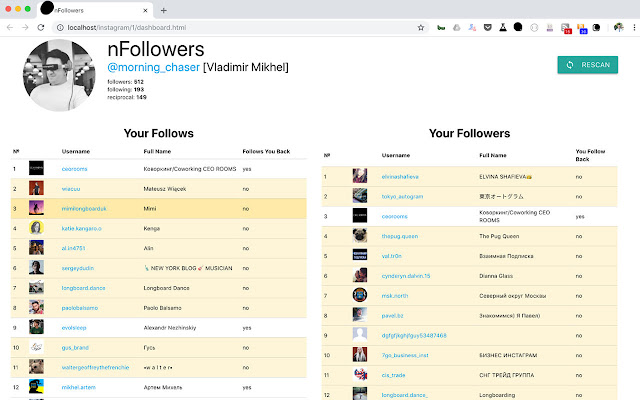This screenshot has width=640, height=400.
Task: Click thepug.queen's pug avatar thumbnail
Action: (360, 236)
